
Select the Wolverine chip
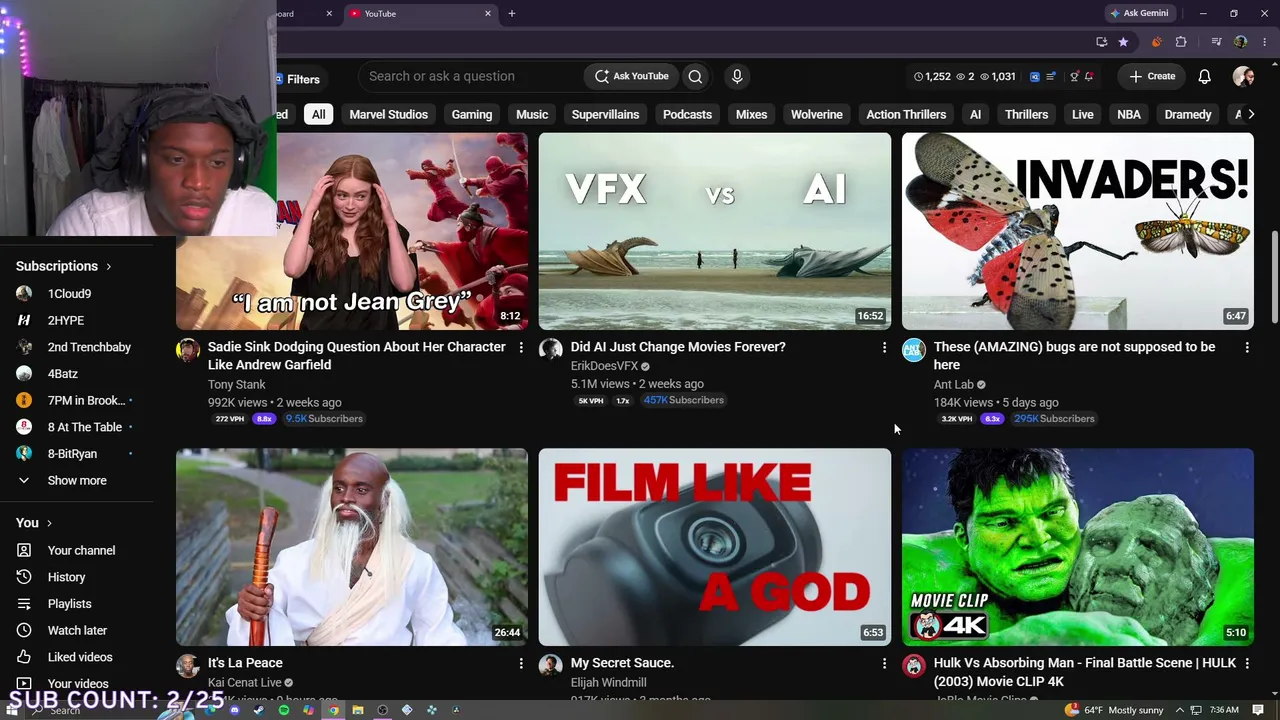click(x=817, y=114)
